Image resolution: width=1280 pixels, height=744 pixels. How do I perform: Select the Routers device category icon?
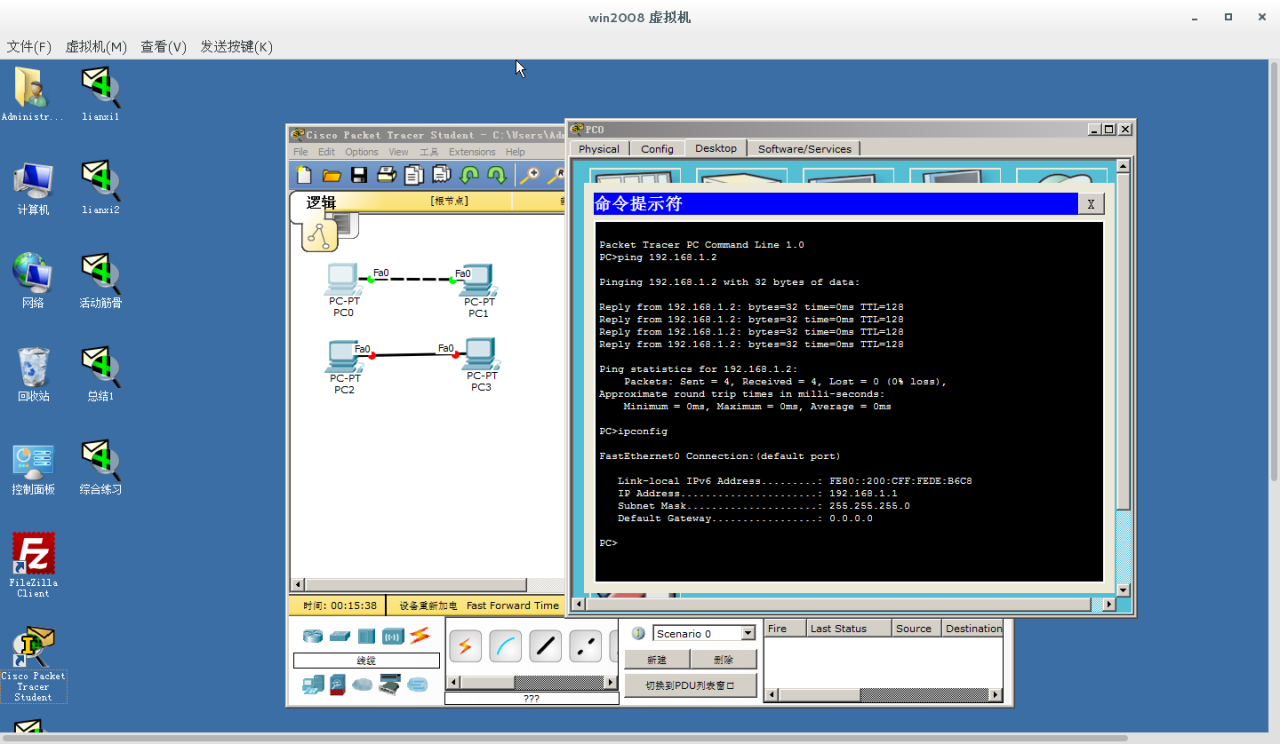click(313, 636)
